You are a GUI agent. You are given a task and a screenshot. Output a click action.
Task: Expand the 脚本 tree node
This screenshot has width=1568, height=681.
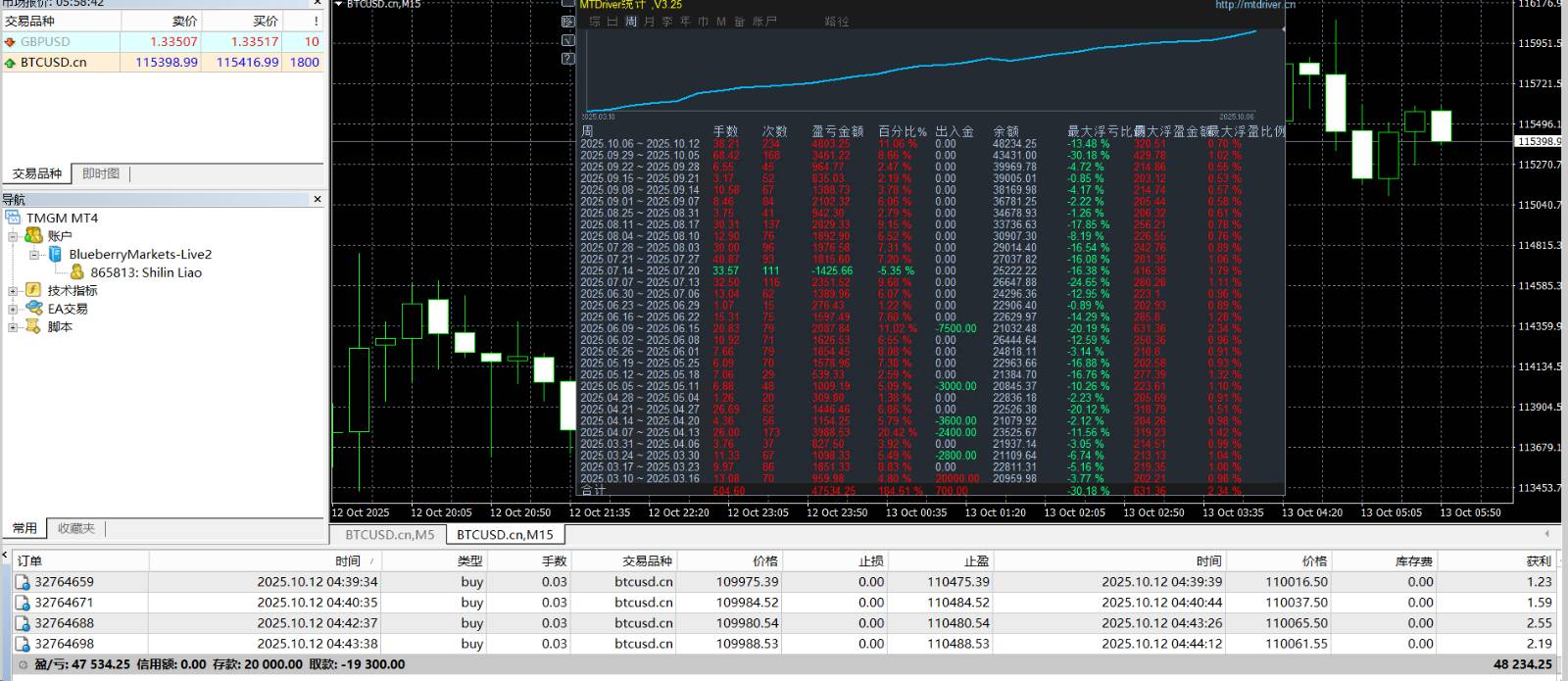pos(14,327)
